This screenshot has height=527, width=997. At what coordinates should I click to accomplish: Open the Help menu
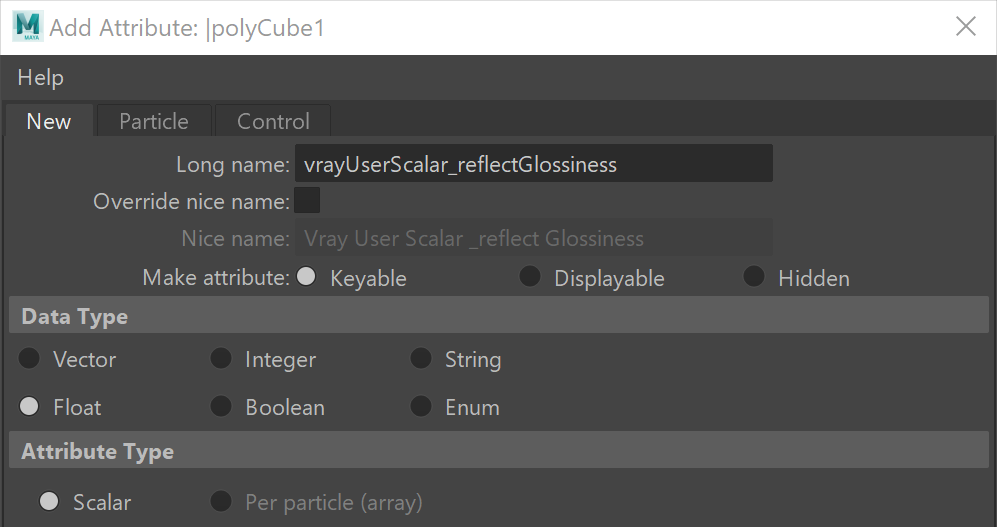40,78
